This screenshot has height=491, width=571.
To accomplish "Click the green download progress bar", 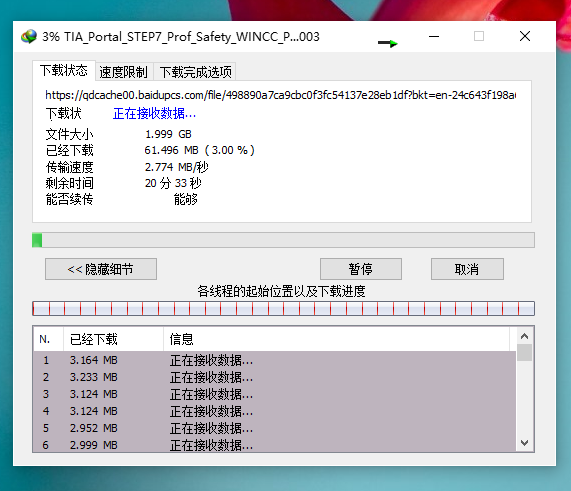I will 283,240.
